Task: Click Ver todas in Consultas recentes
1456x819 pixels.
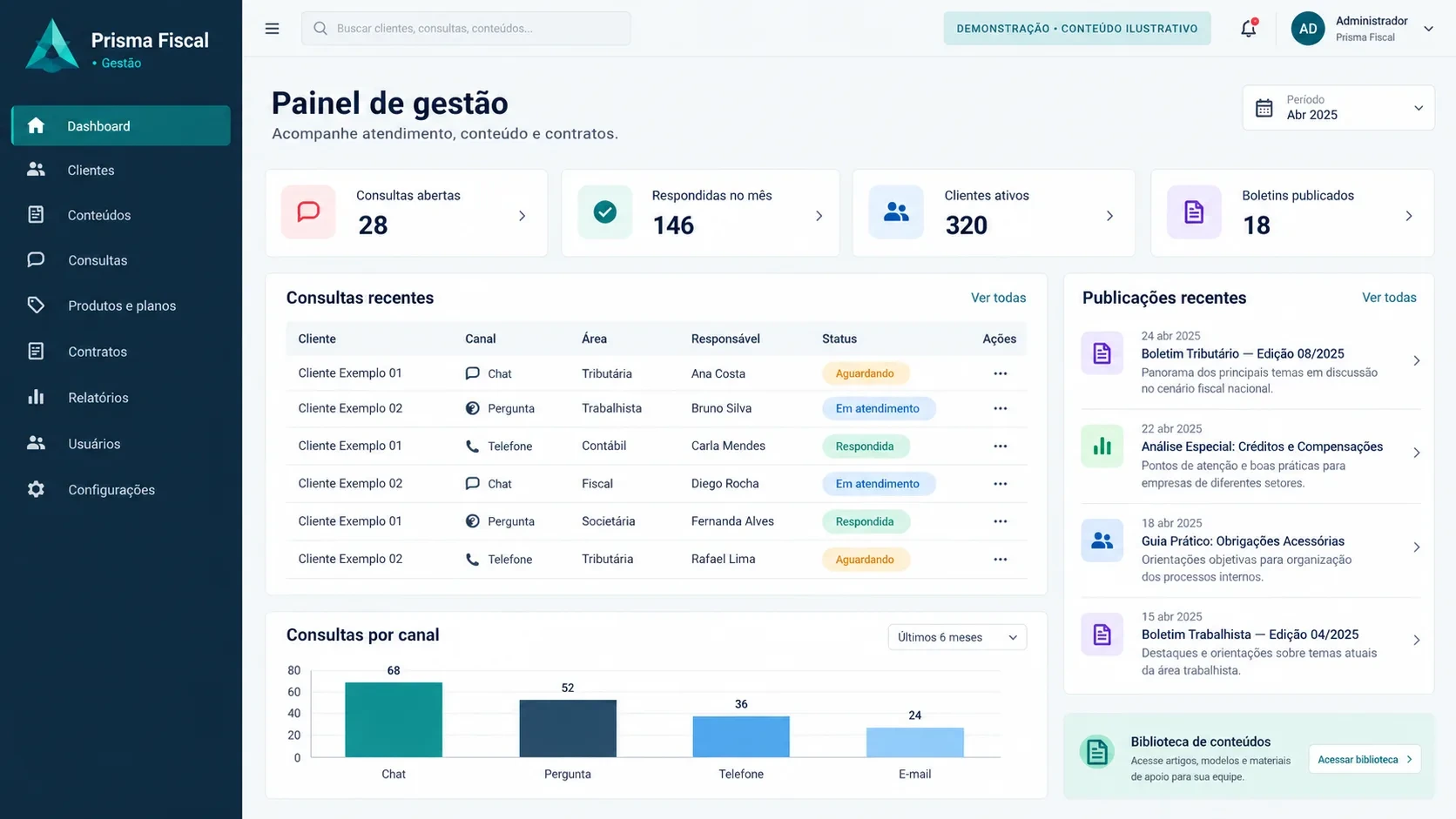Action: pyautogui.click(x=998, y=298)
